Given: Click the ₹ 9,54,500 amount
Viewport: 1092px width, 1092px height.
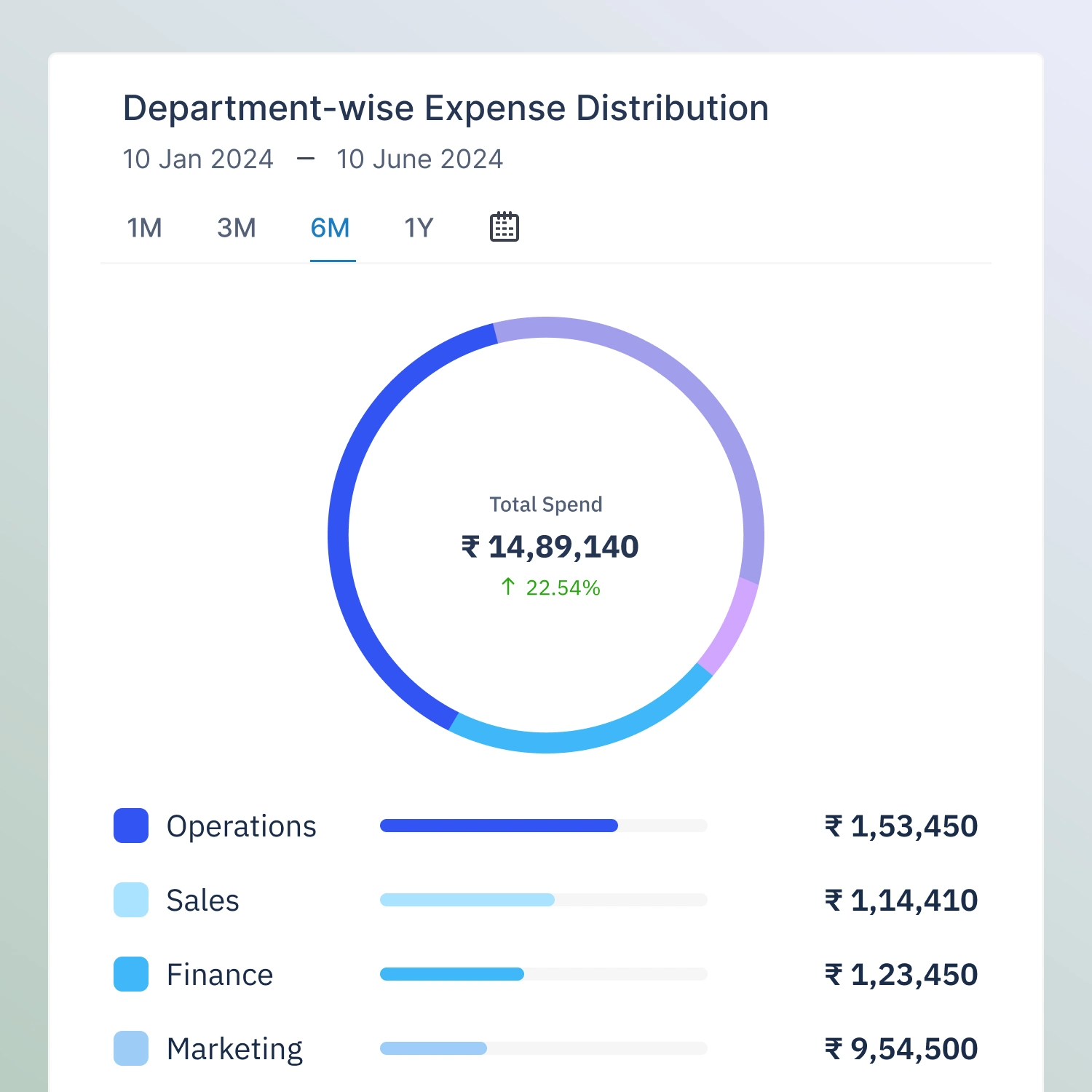Looking at the screenshot, I should tap(901, 1049).
